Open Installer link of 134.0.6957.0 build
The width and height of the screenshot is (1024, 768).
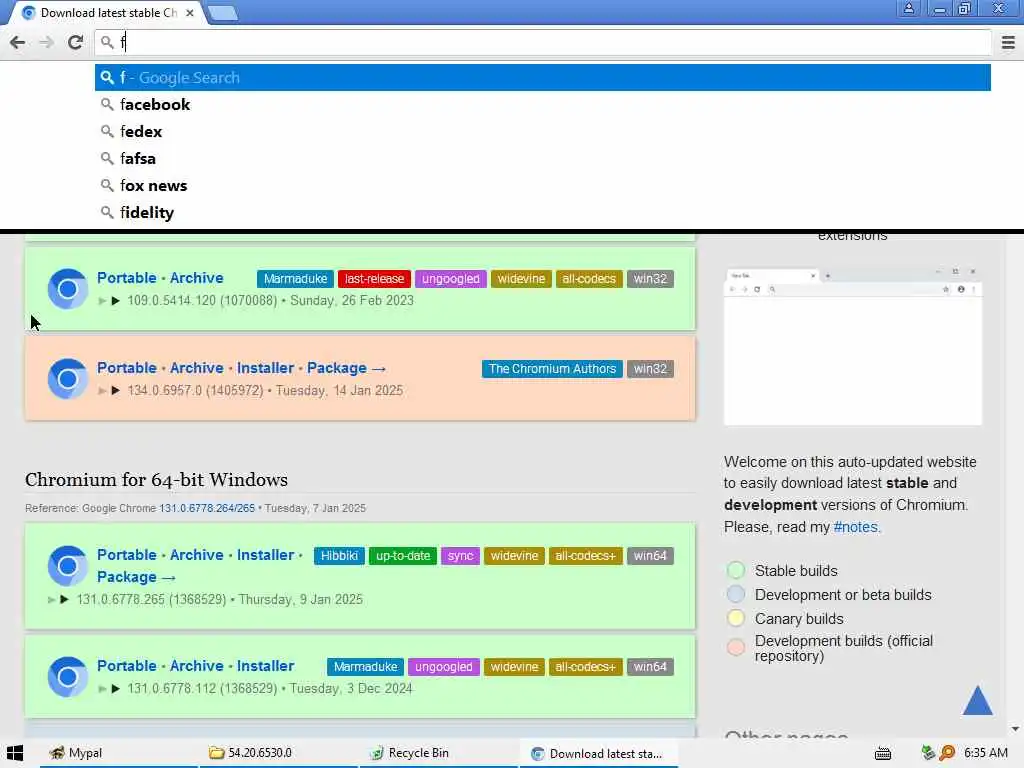click(265, 368)
